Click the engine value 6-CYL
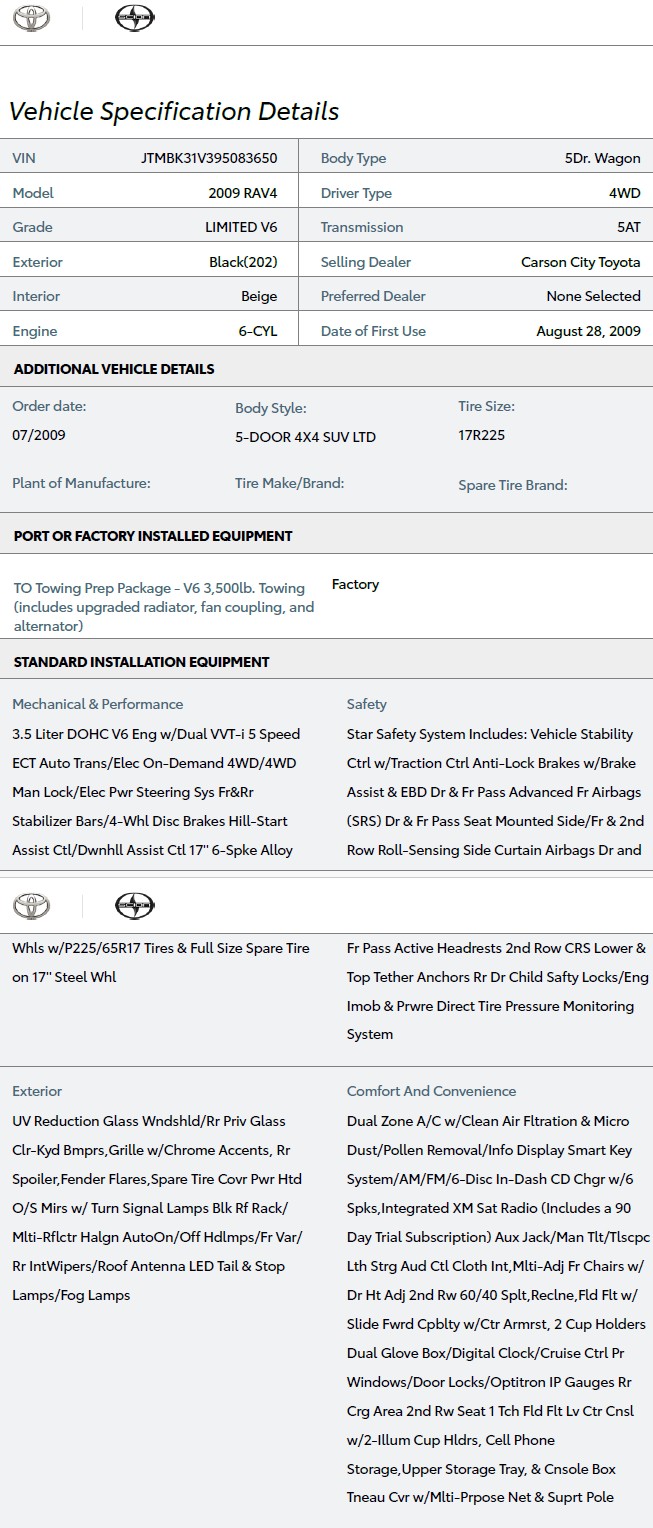This screenshot has width=653, height=1528. [258, 331]
